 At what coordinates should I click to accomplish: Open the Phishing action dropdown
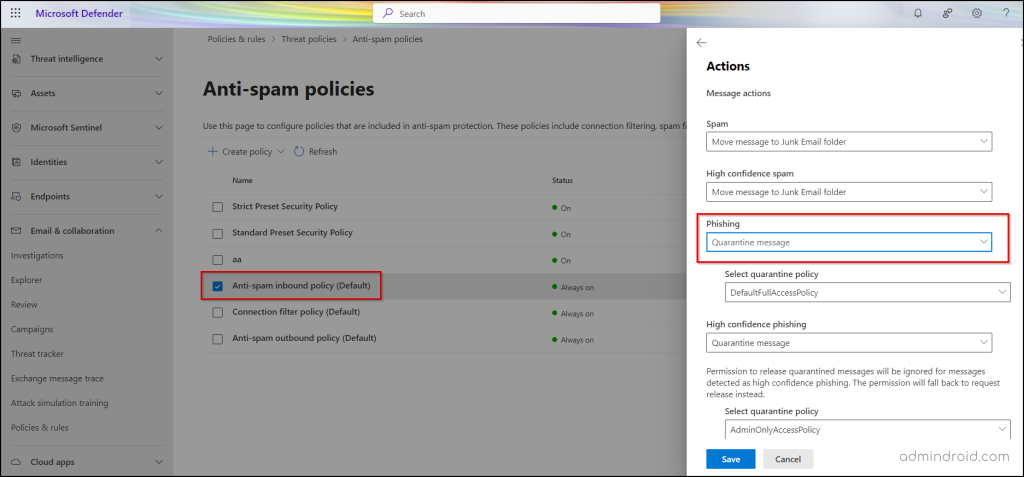coord(849,242)
